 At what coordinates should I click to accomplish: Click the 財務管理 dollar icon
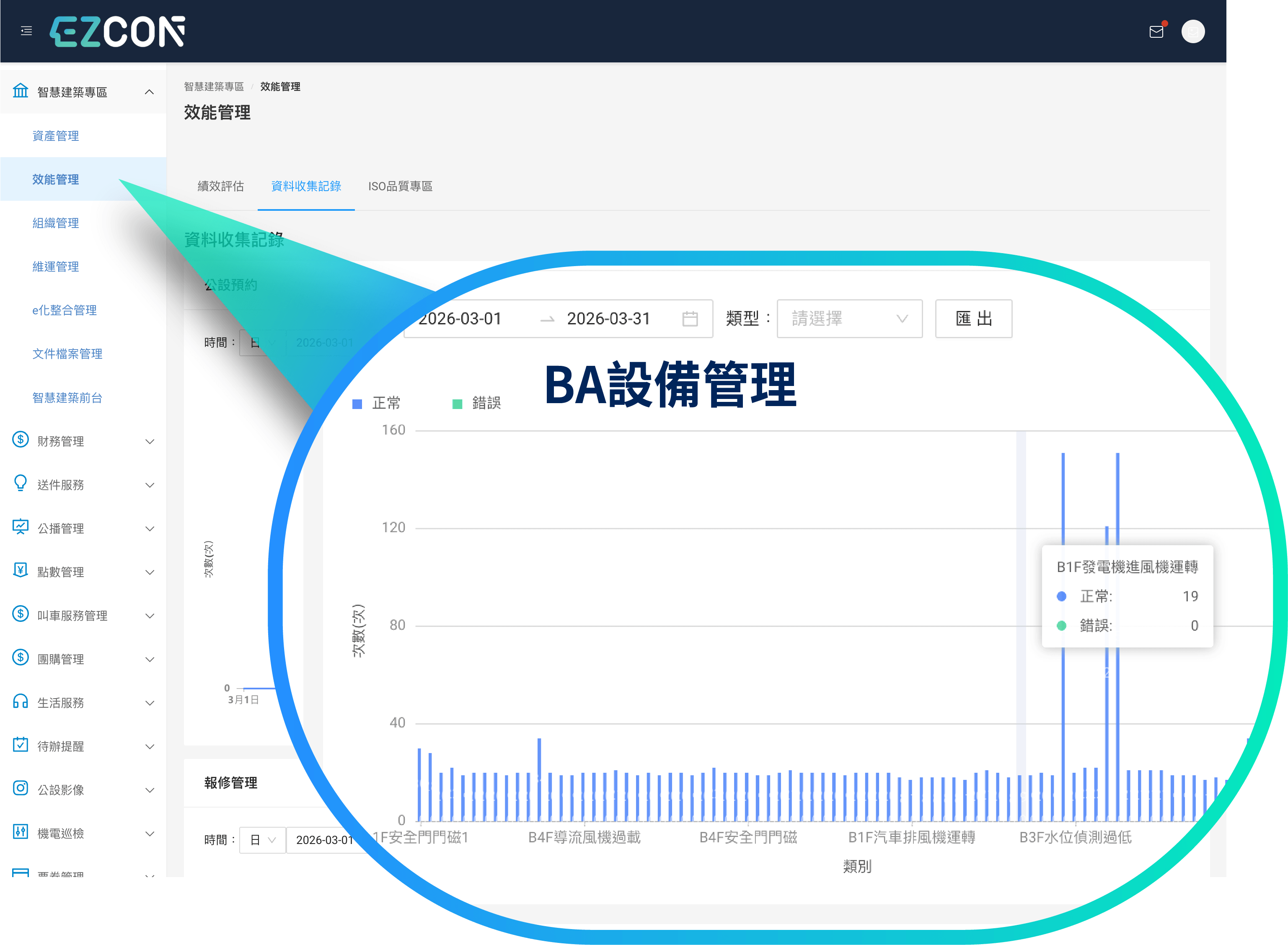tap(21, 440)
